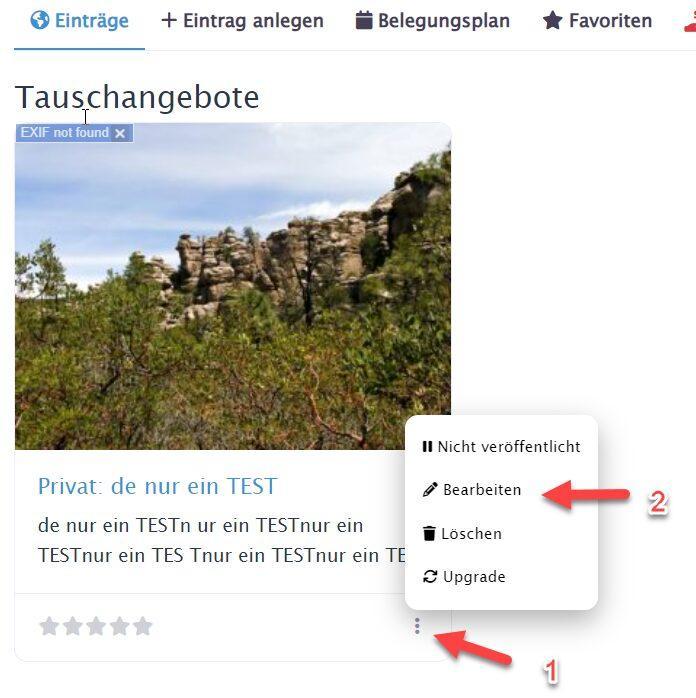Choose Bearbeiten from the options menu
Screen dimensions: 696x698
tap(472, 490)
